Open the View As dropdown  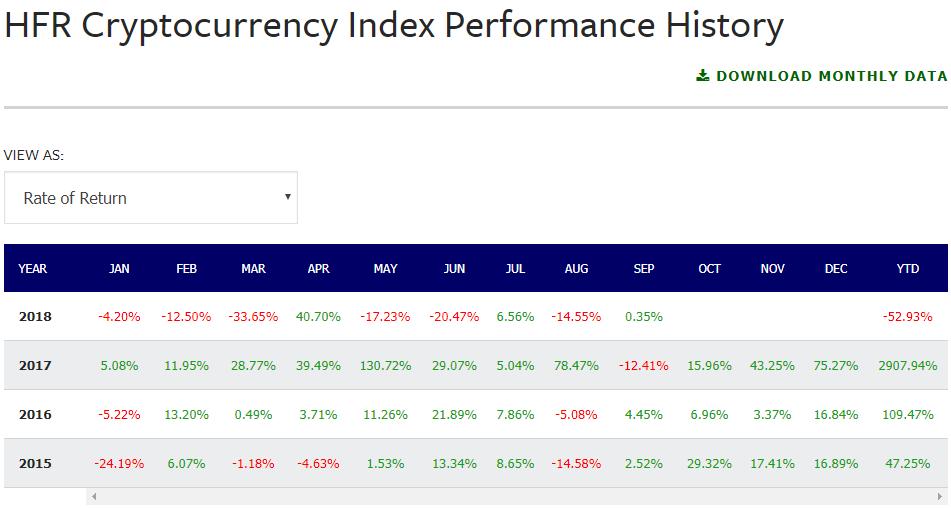150,198
